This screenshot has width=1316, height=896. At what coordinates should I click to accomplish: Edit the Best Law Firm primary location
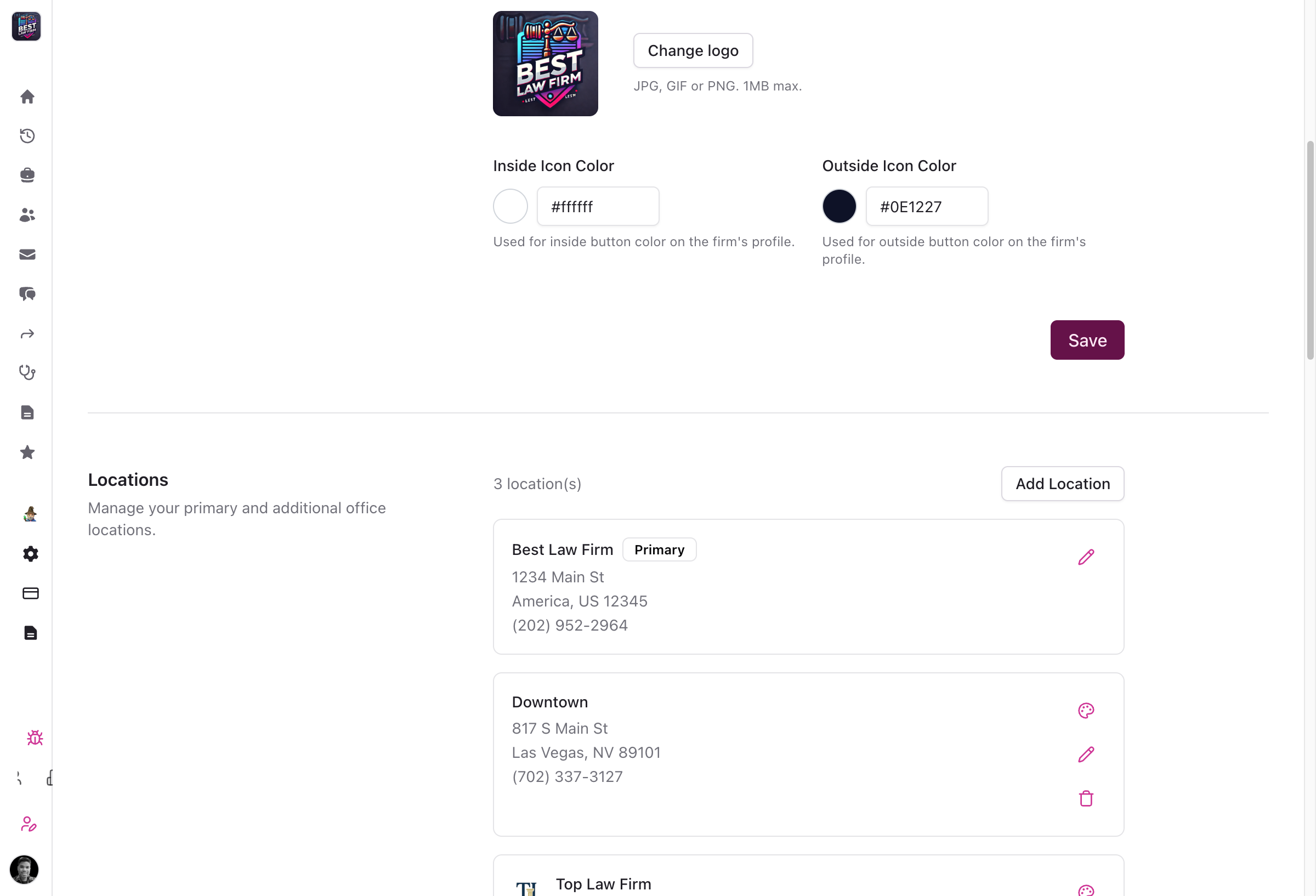click(1086, 557)
